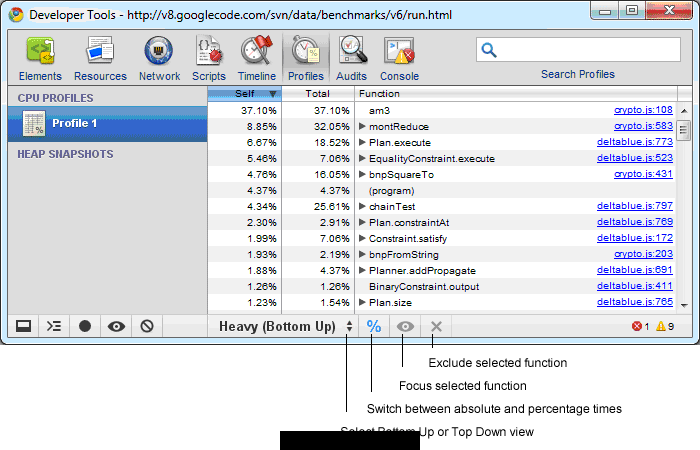
Task: Show the console drawer
Action: (54, 326)
